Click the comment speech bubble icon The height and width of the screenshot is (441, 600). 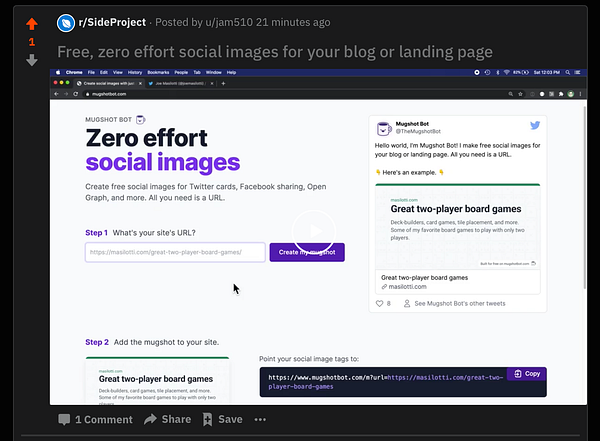click(x=64, y=420)
